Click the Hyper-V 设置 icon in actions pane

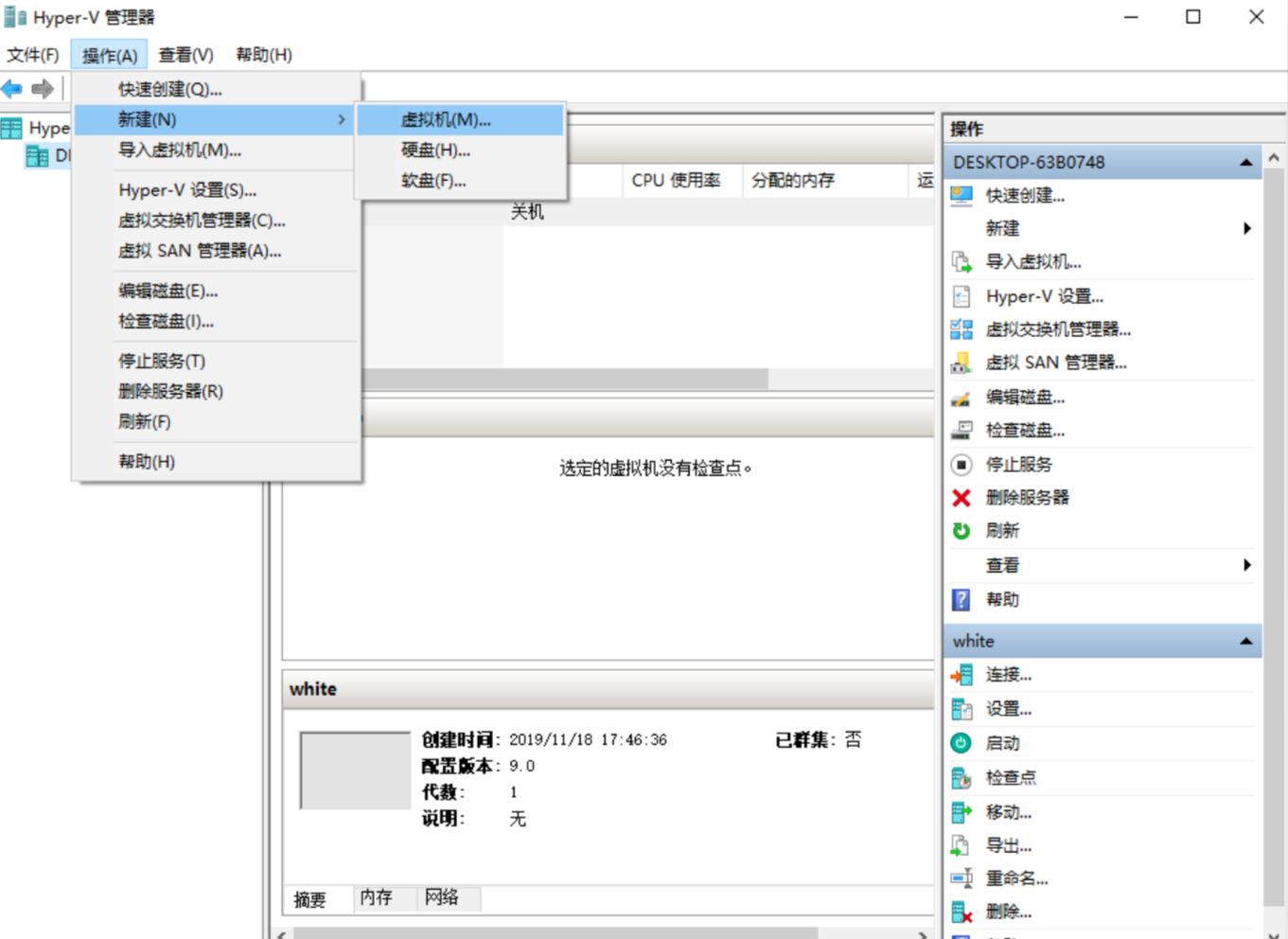(962, 296)
